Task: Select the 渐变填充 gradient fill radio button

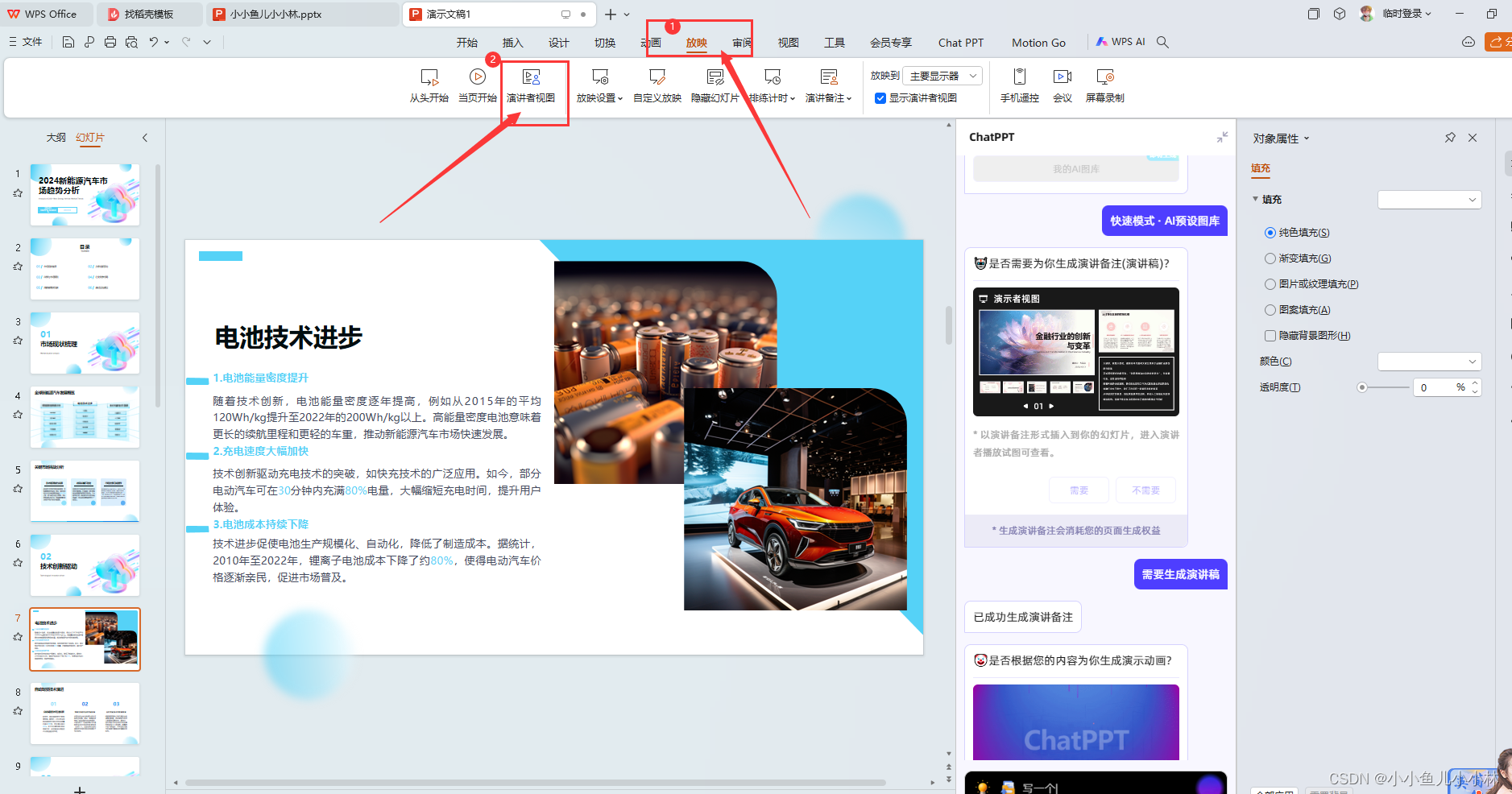Action: [x=1270, y=258]
